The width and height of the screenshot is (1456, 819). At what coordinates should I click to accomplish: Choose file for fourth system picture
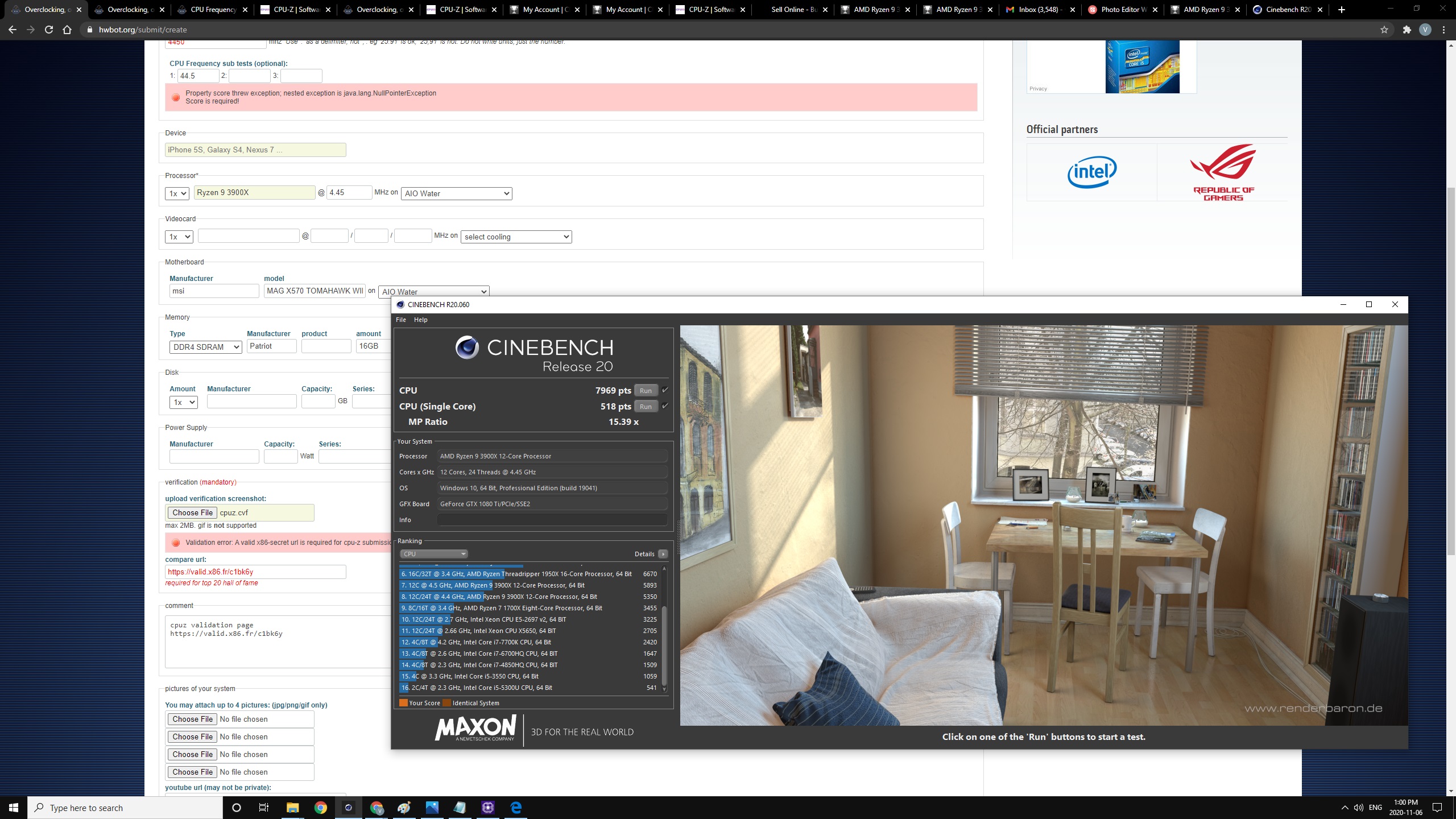(193, 772)
